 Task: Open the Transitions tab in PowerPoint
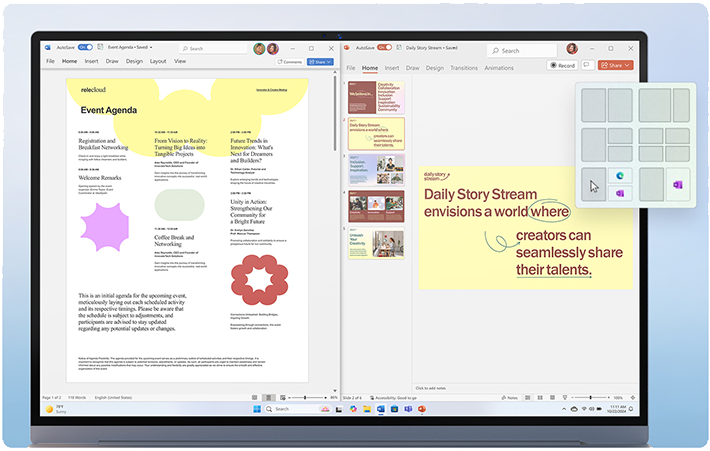tap(464, 68)
